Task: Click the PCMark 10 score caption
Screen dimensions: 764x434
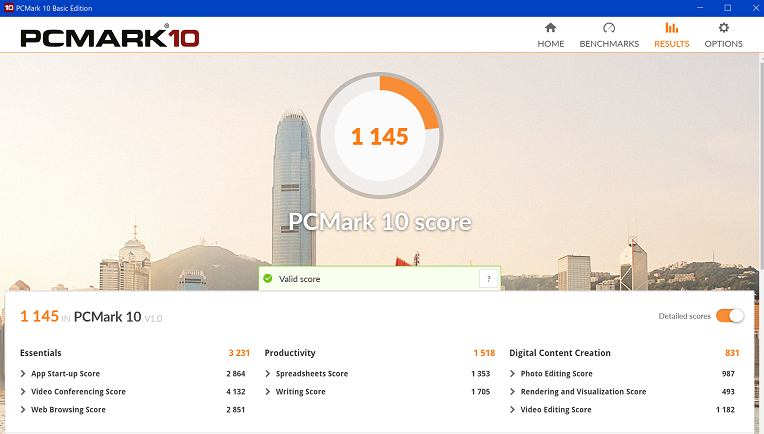Action: 380,222
